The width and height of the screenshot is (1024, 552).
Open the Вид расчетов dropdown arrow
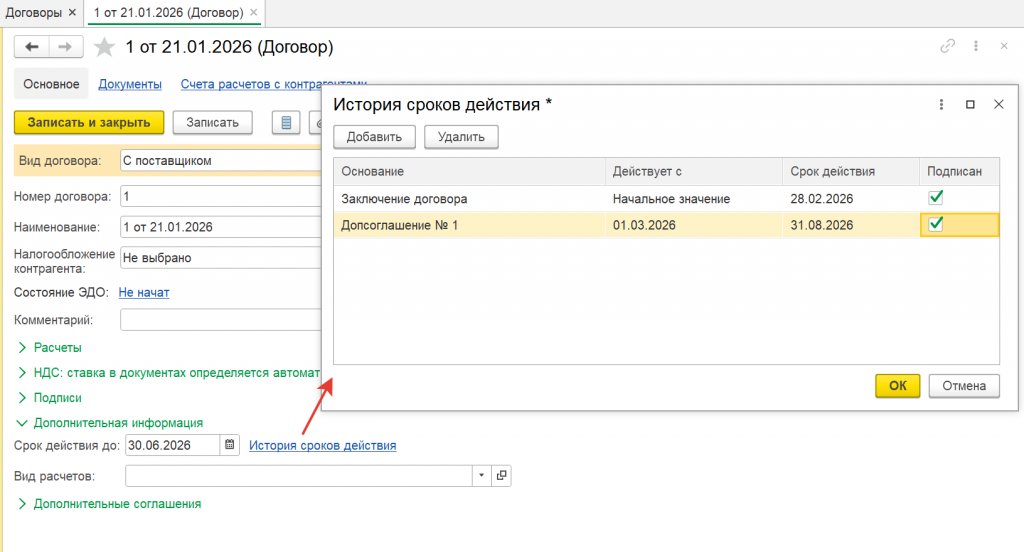click(482, 475)
